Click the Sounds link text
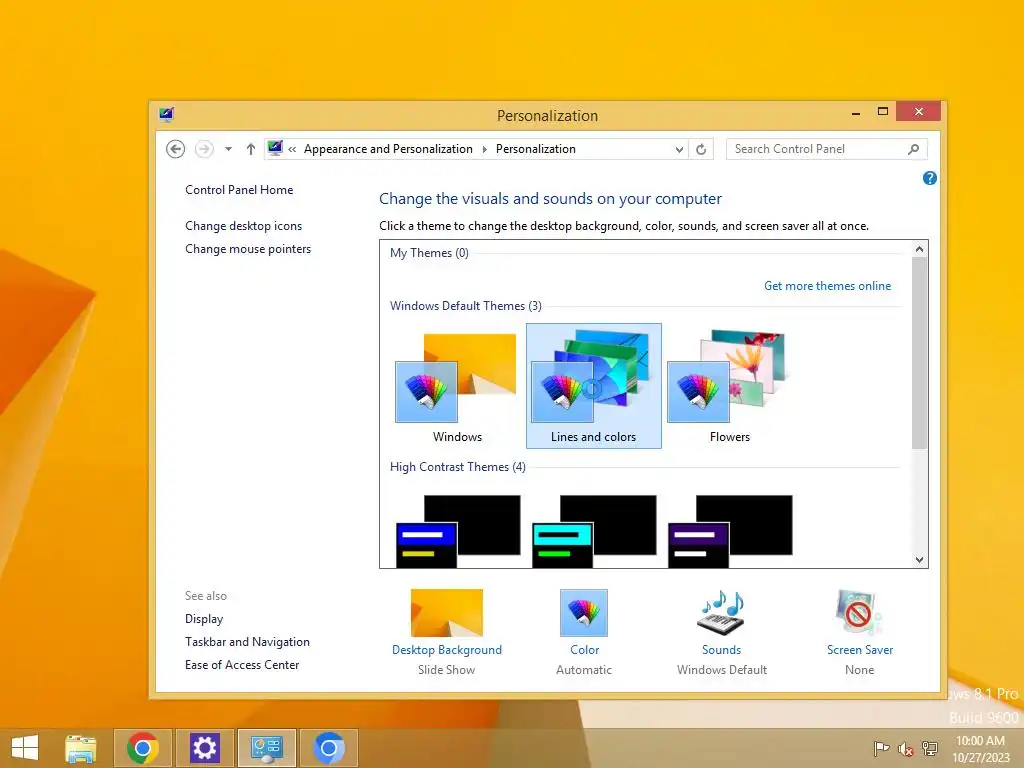 click(722, 650)
